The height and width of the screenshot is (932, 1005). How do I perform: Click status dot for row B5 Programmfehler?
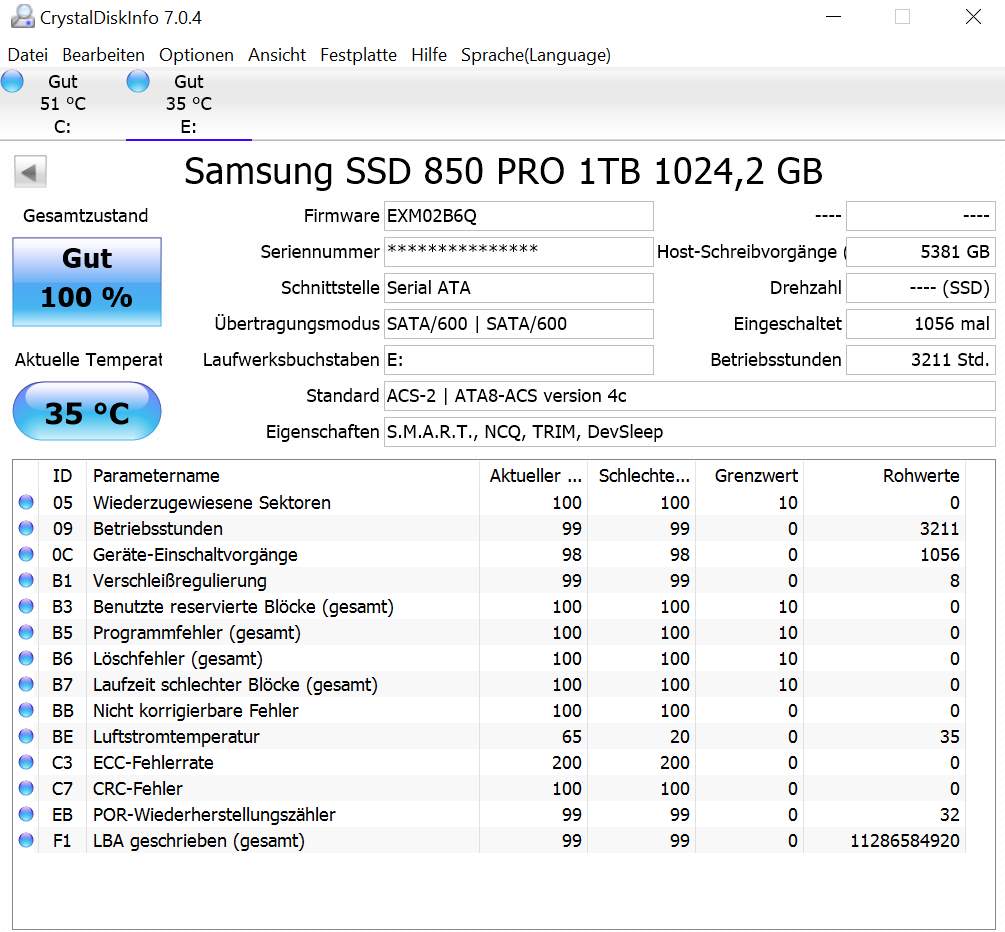pos(26,632)
